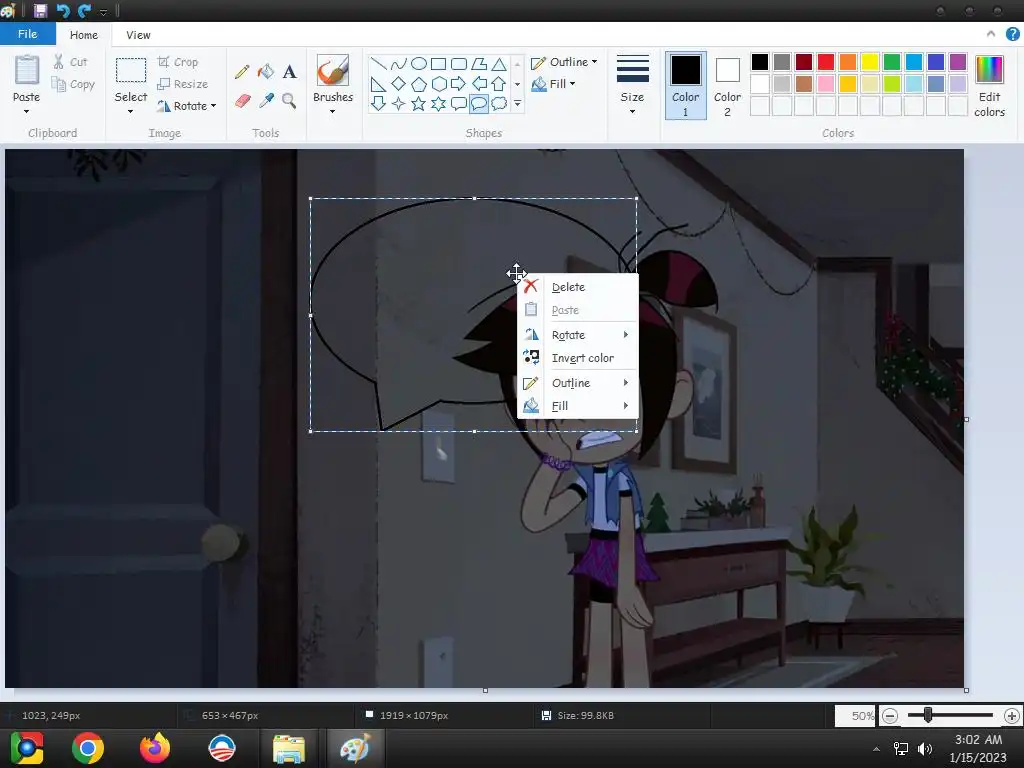Select the Color picker eyedropper tool
The height and width of the screenshot is (768, 1024).
pos(266,101)
